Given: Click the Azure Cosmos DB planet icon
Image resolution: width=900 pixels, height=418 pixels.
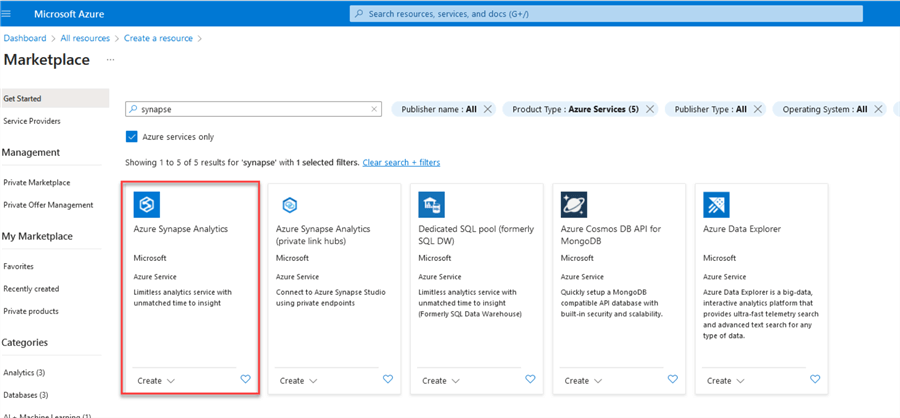Looking at the screenshot, I should pyautogui.click(x=574, y=204).
